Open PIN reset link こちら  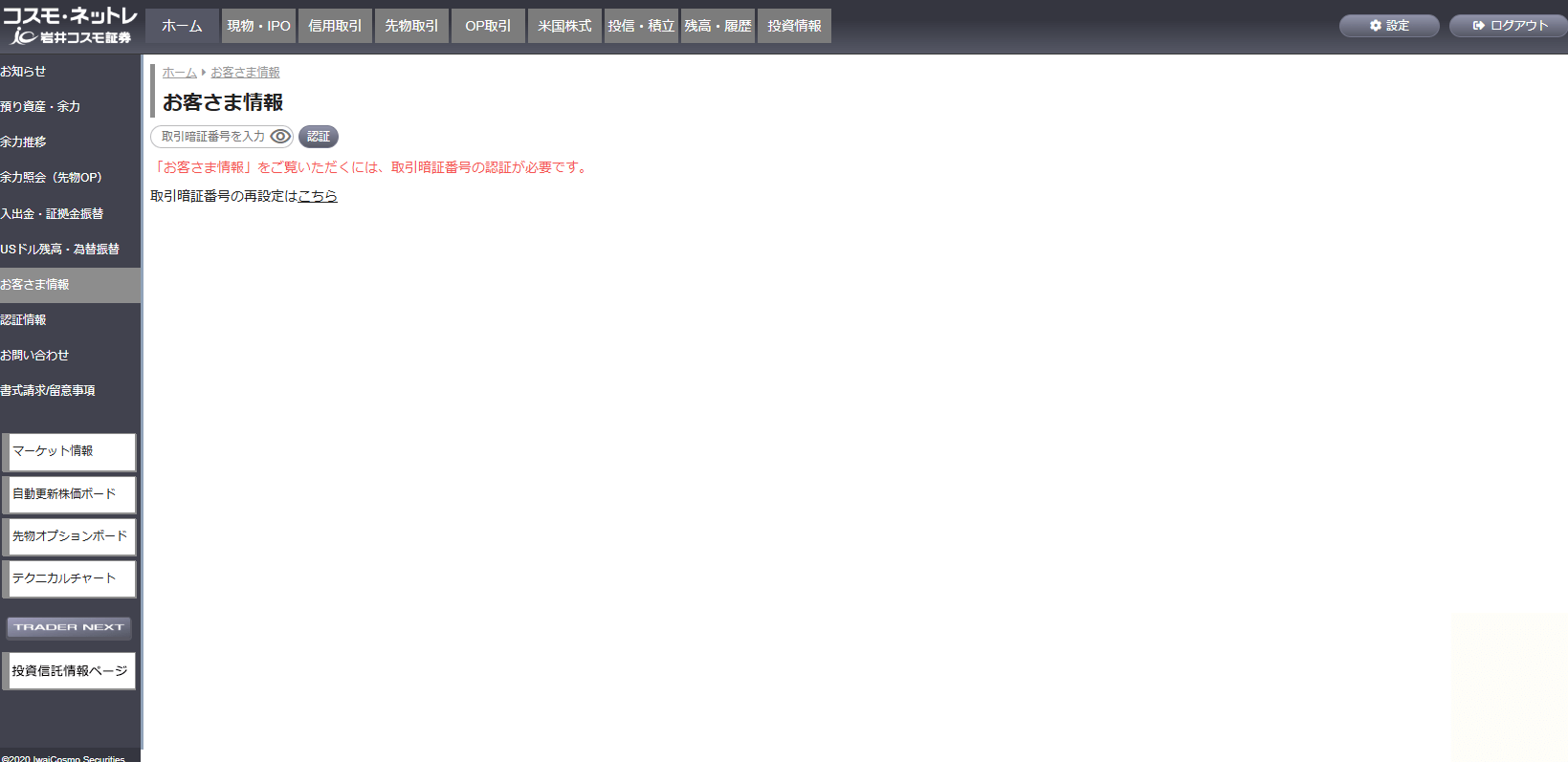coord(318,196)
